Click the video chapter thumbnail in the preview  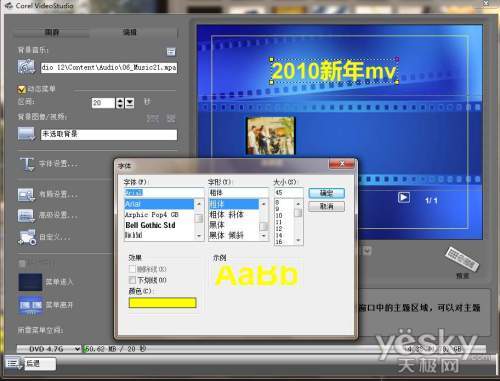coord(270,135)
